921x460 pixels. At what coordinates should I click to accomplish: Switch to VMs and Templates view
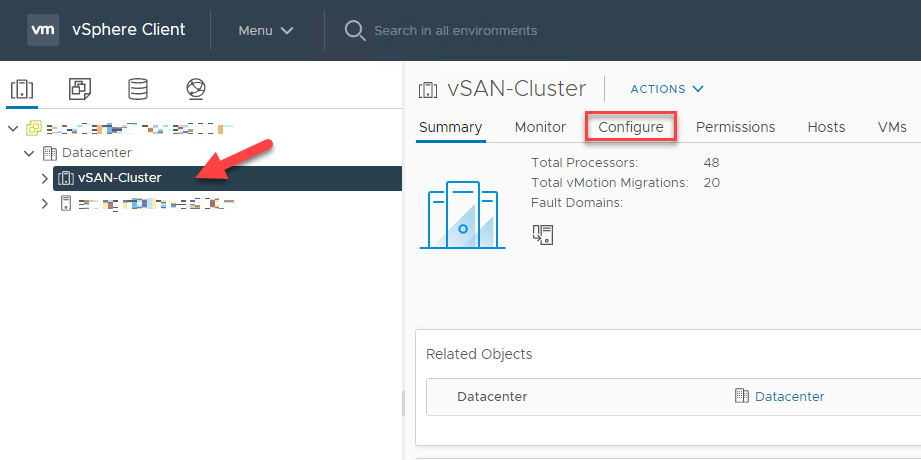tap(79, 89)
